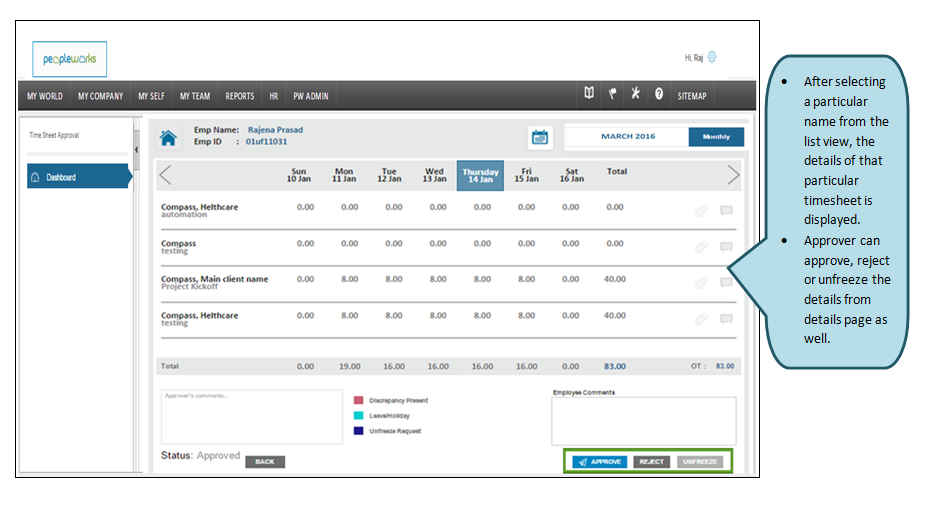Open the tools icon in the nav bar

pyautogui.click(x=635, y=93)
